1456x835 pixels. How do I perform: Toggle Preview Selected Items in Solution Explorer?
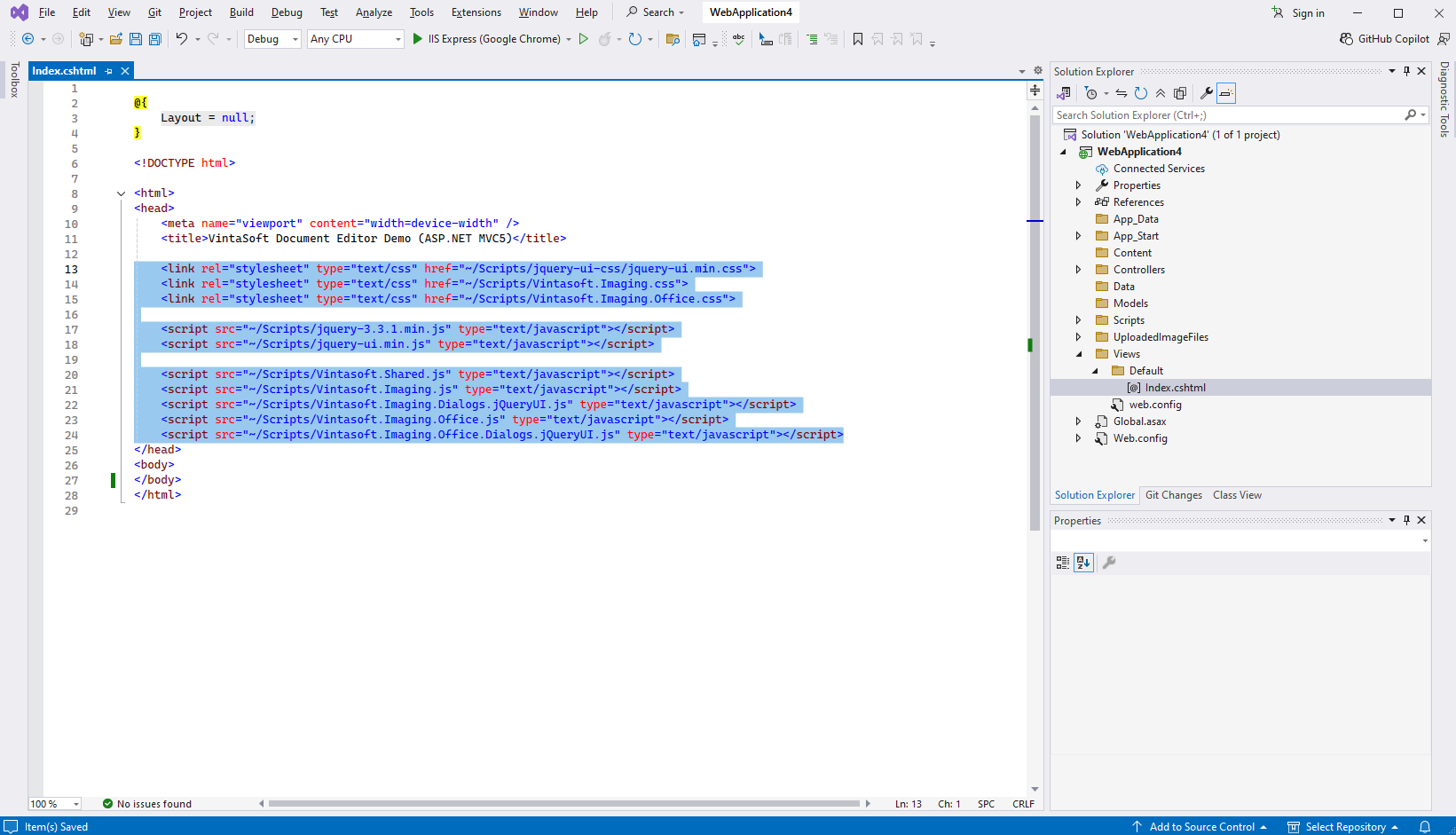click(x=1226, y=93)
